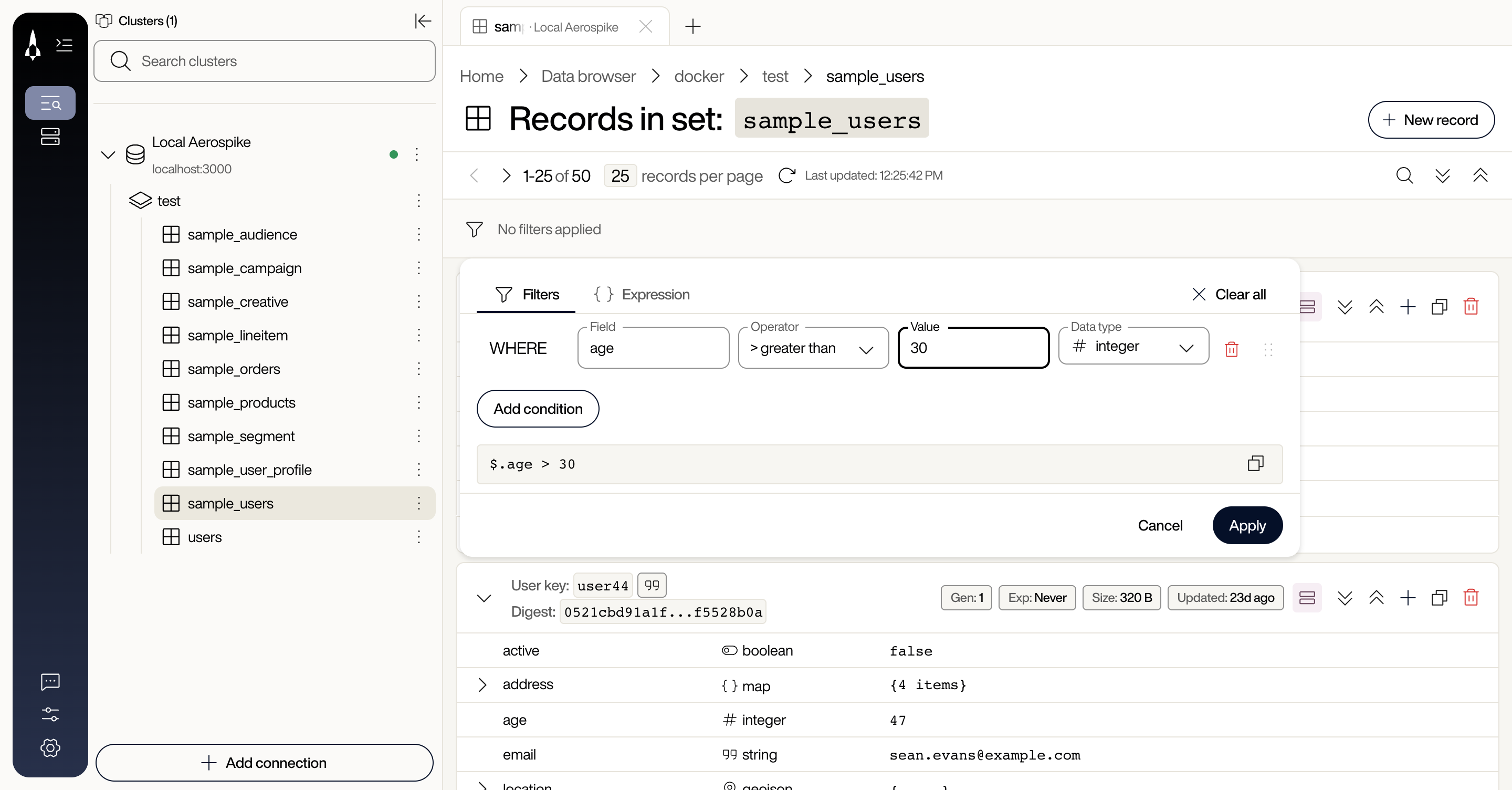Viewport: 1512px width, 790px height.
Task: Open the settings gear icon
Action: click(50, 747)
